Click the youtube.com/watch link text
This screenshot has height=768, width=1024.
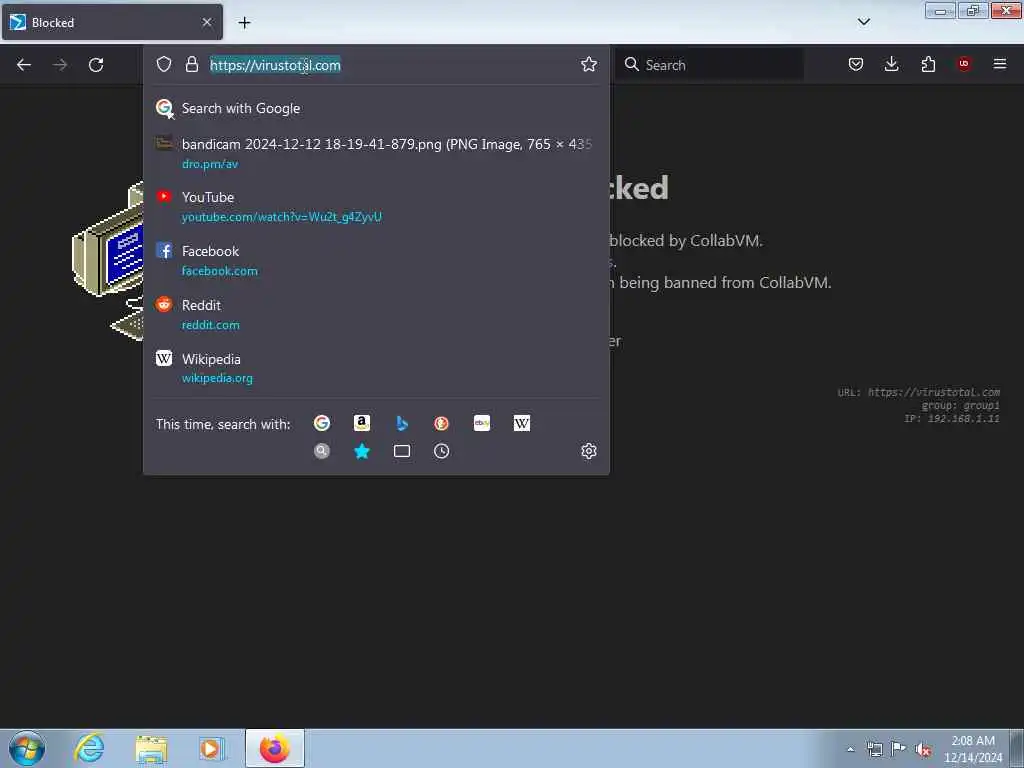click(x=281, y=217)
